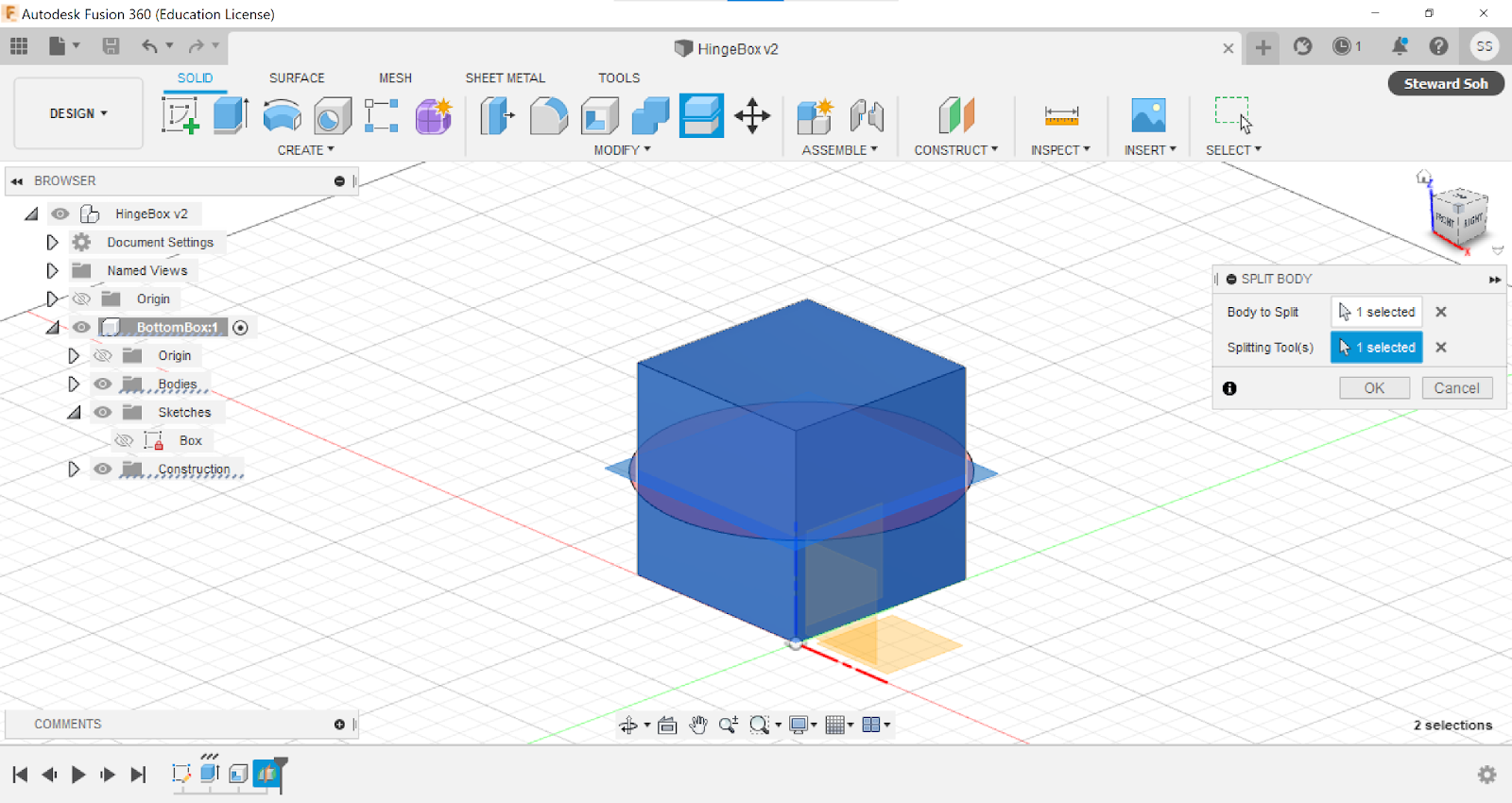Switch to the MESH tab

coord(395,78)
